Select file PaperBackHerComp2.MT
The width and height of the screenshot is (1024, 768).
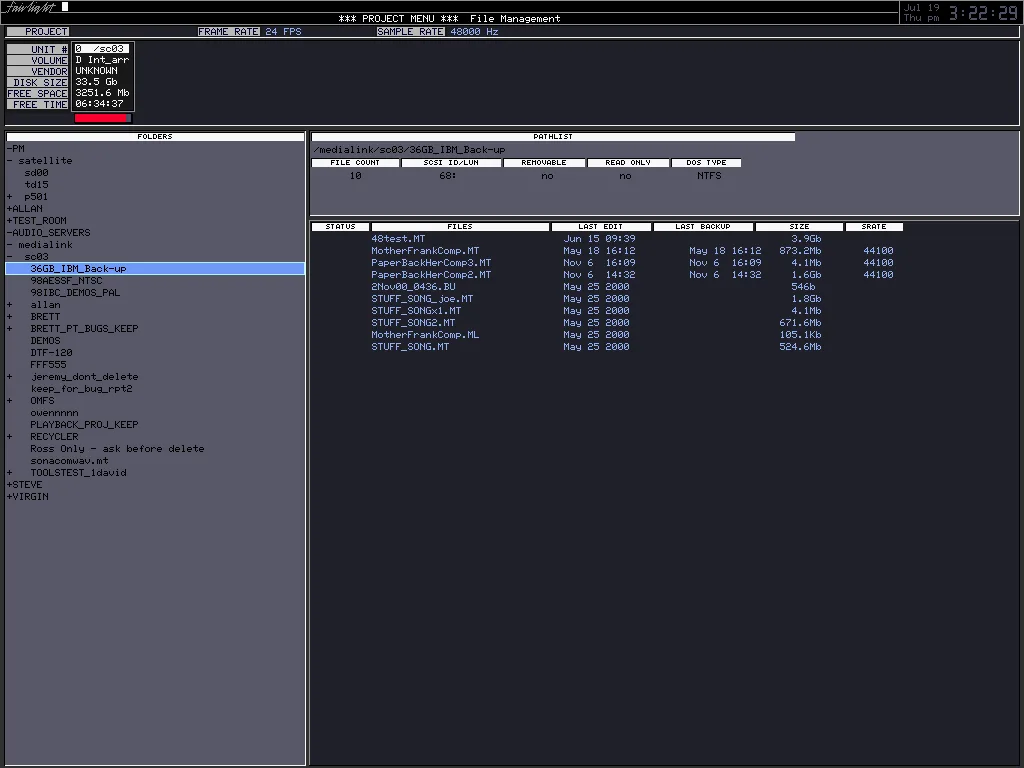[431, 275]
